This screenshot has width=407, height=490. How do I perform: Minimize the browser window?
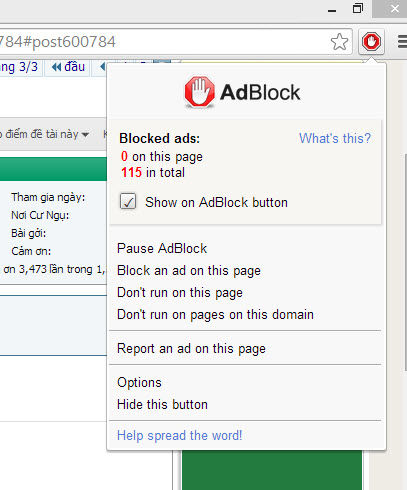tap(332, 10)
